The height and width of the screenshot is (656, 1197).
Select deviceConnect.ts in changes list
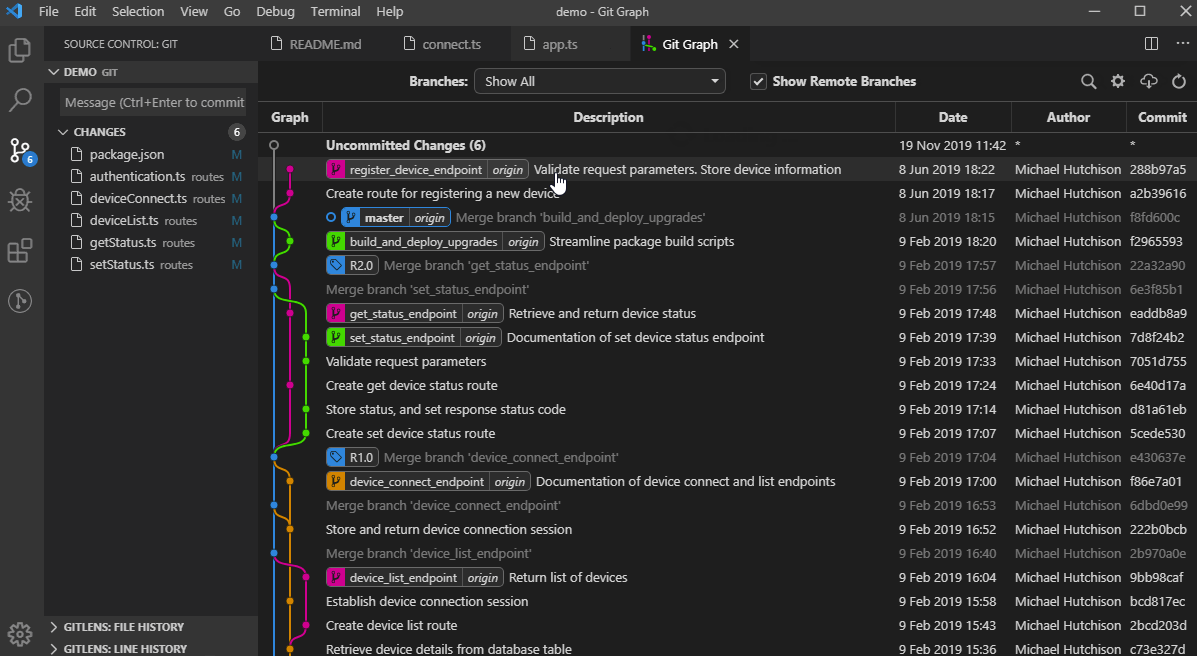click(x=151, y=199)
